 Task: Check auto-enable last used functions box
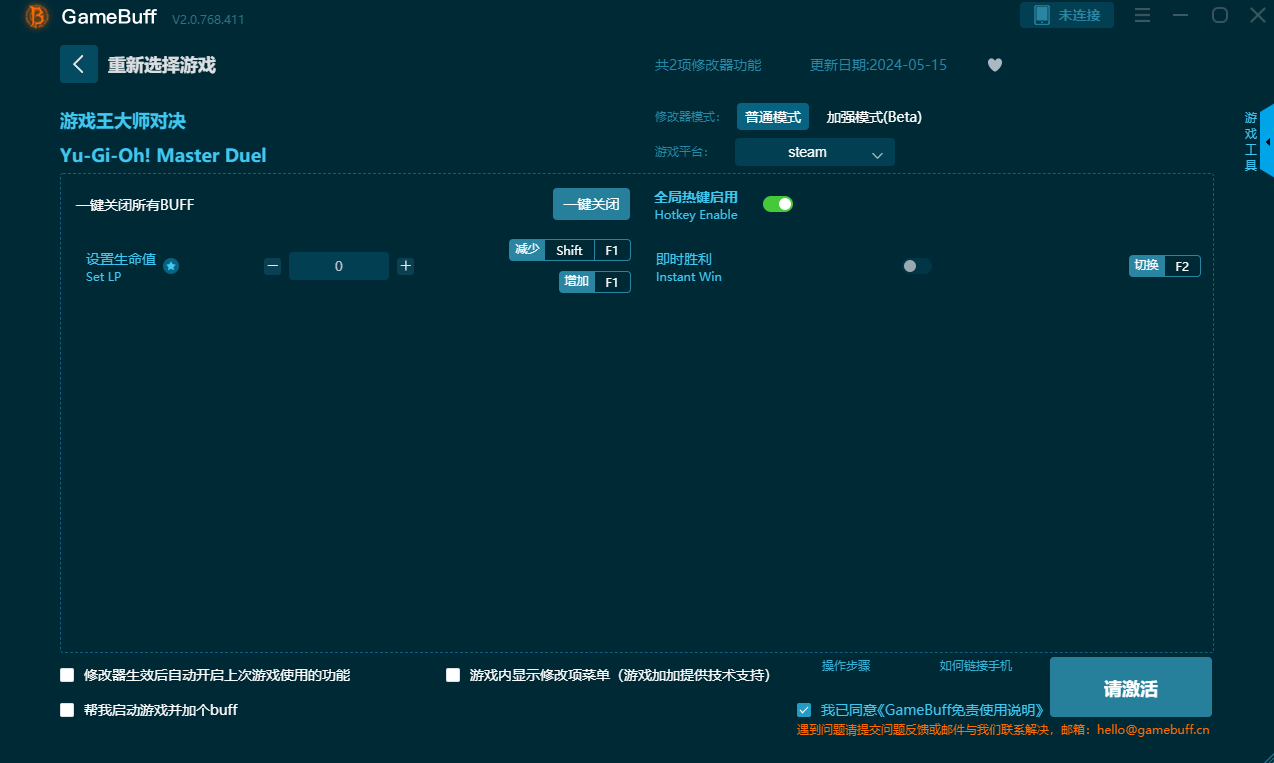tap(67, 675)
